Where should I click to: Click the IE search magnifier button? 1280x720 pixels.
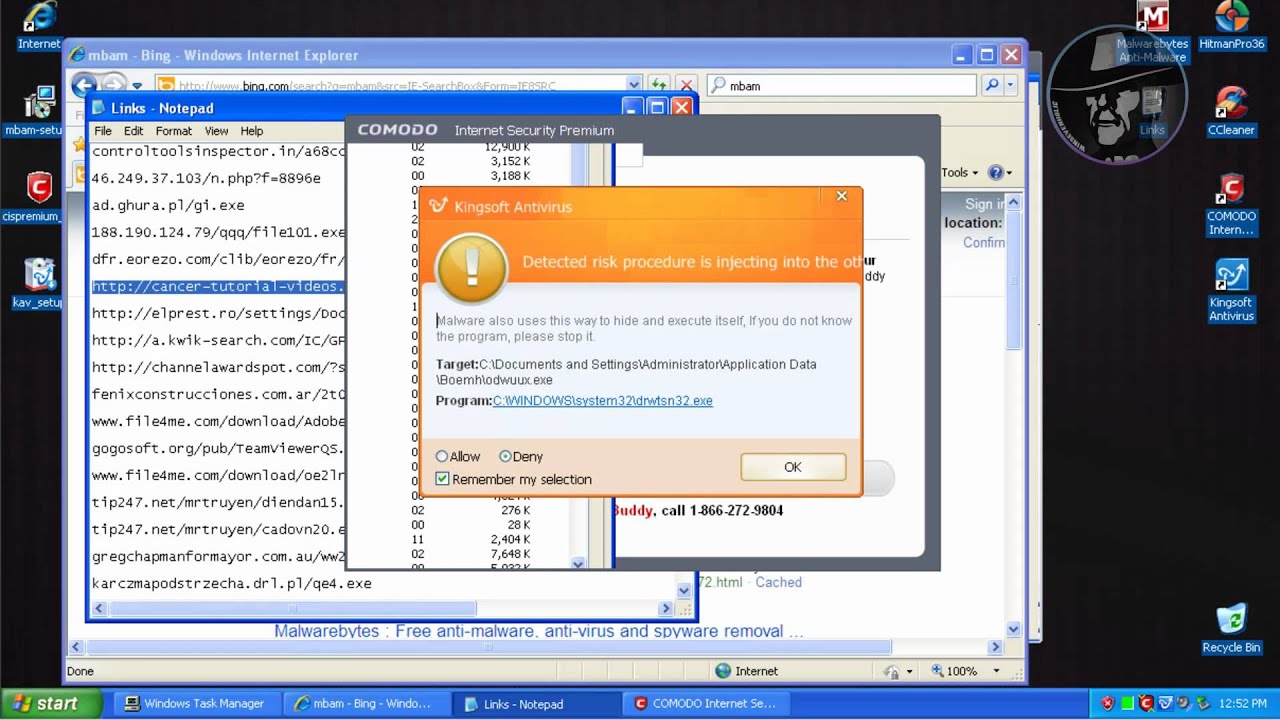991,86
